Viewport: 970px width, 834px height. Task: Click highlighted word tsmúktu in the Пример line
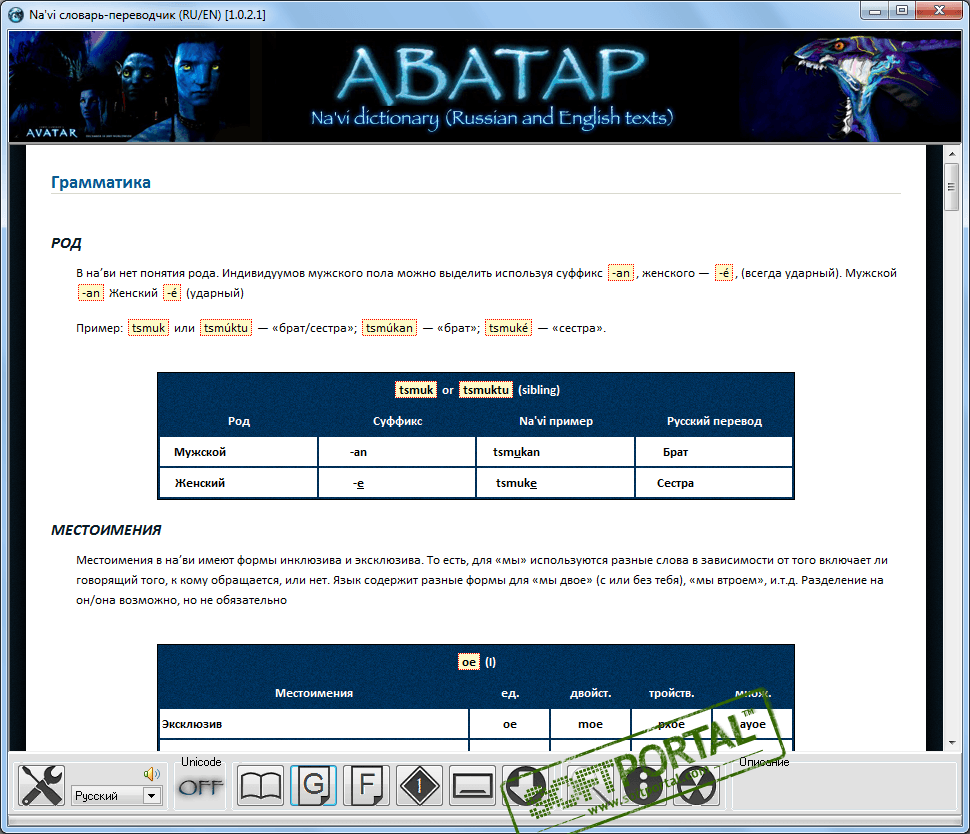coord(226,328)
